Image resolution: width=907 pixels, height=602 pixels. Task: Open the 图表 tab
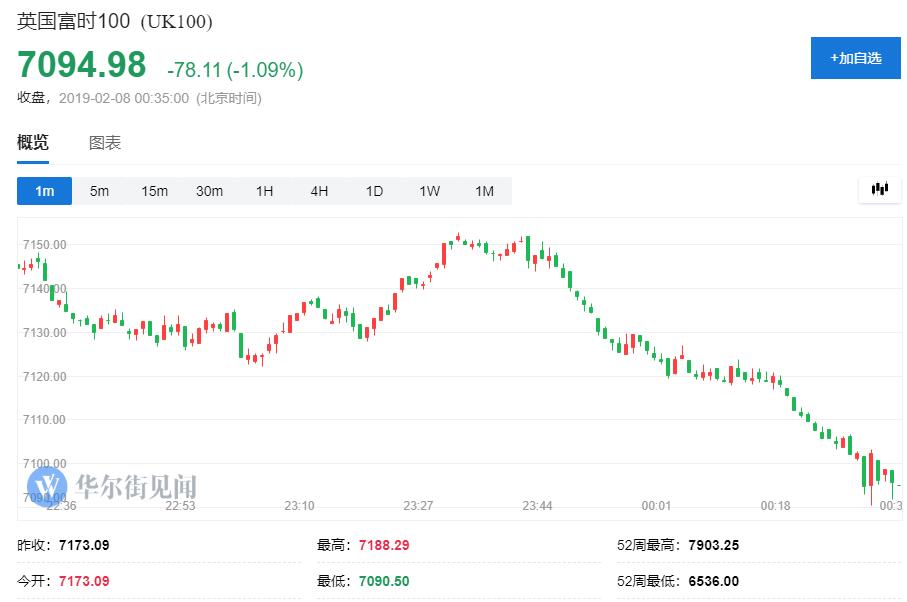pyautogui.click(x=105, y=143)
